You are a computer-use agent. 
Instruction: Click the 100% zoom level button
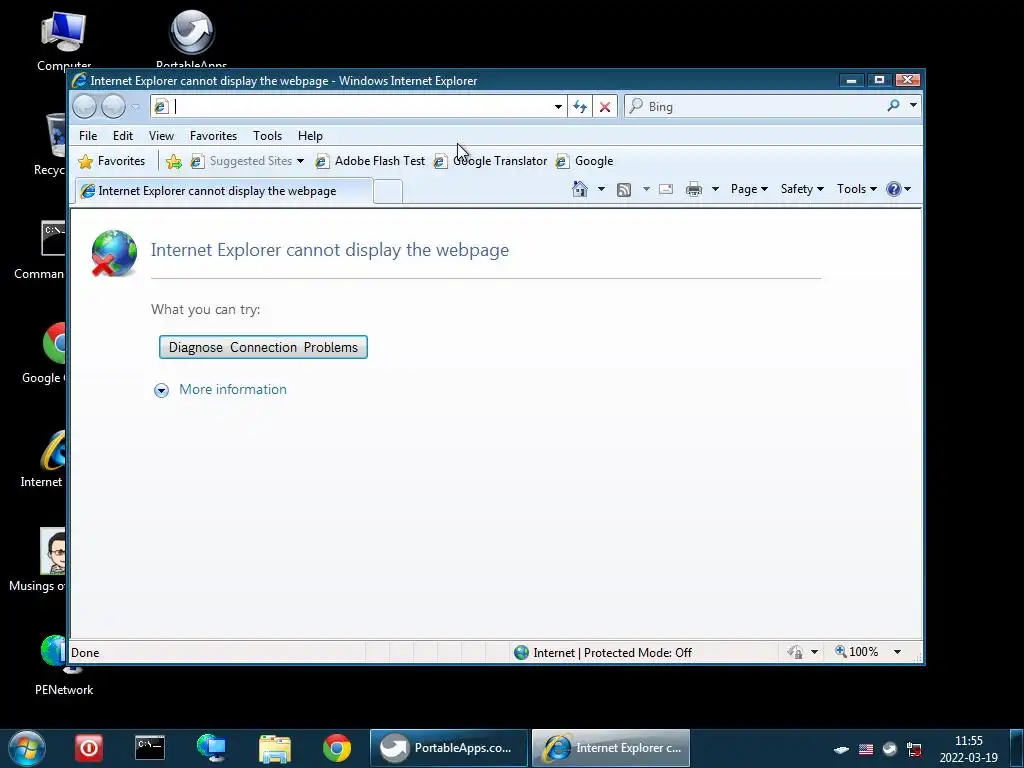[x=856, y=652]
